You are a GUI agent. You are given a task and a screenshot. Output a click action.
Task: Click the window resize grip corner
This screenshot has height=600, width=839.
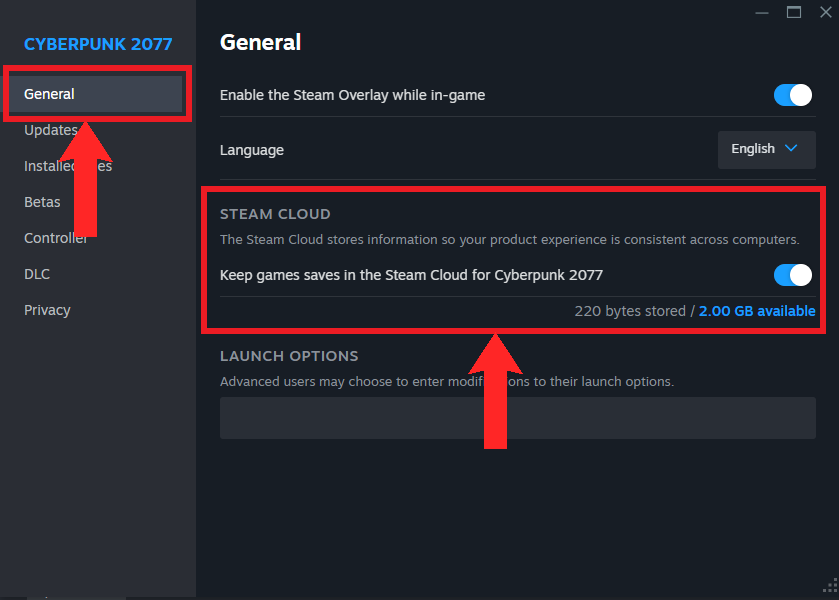828,589
